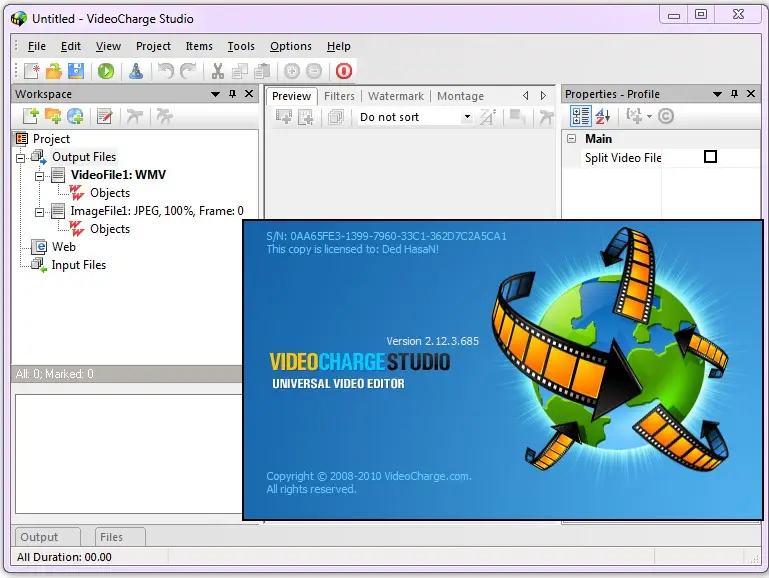Open the Tools menu
Screen dimensions: 769x578
point(241,46)
